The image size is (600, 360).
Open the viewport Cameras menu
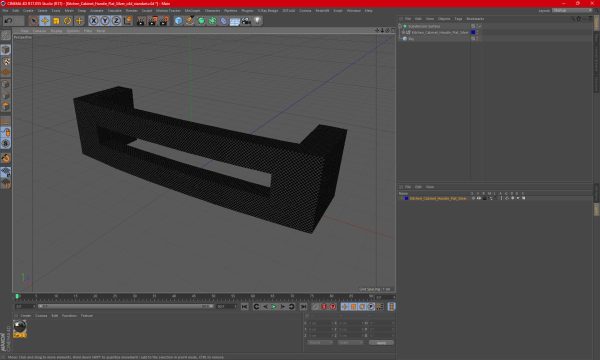[39, 31]
